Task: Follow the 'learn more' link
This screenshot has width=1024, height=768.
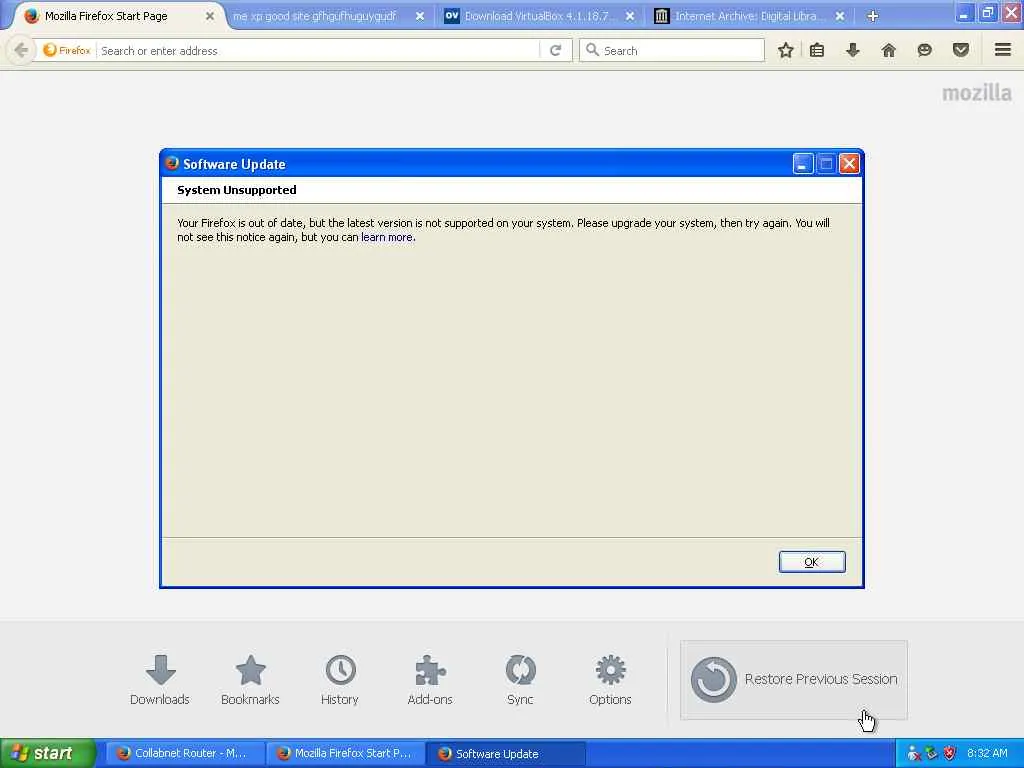Action: [x=387, y=237]
